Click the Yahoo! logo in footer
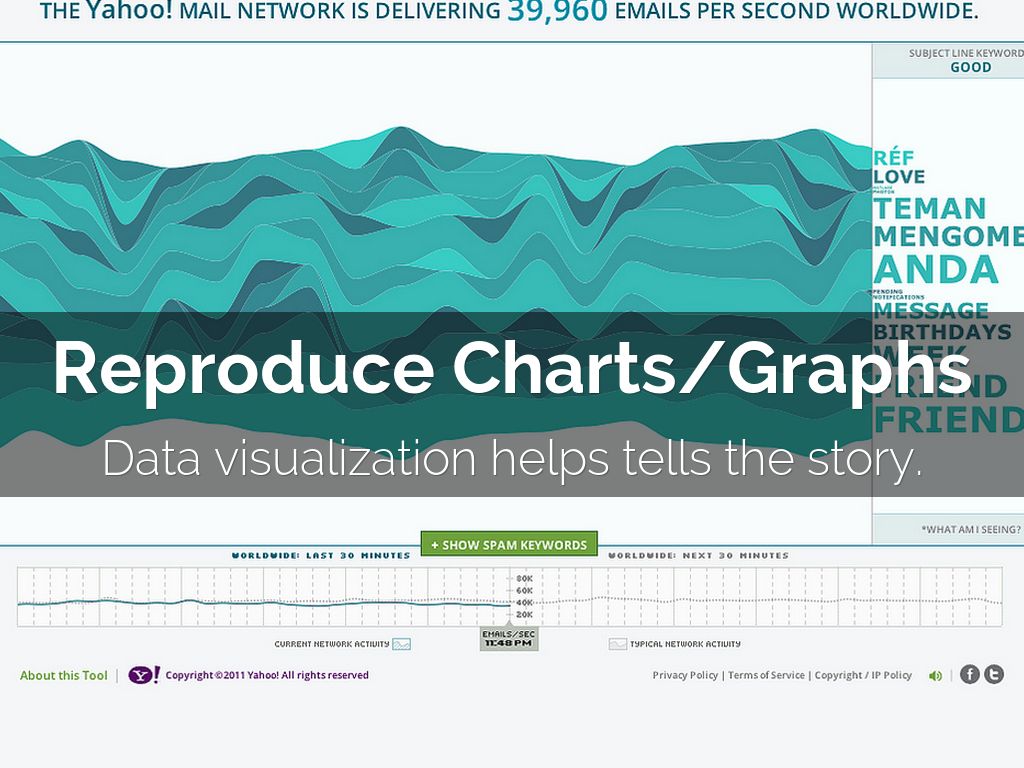Screen dimensions: 1024x768 tap(144, 675)
